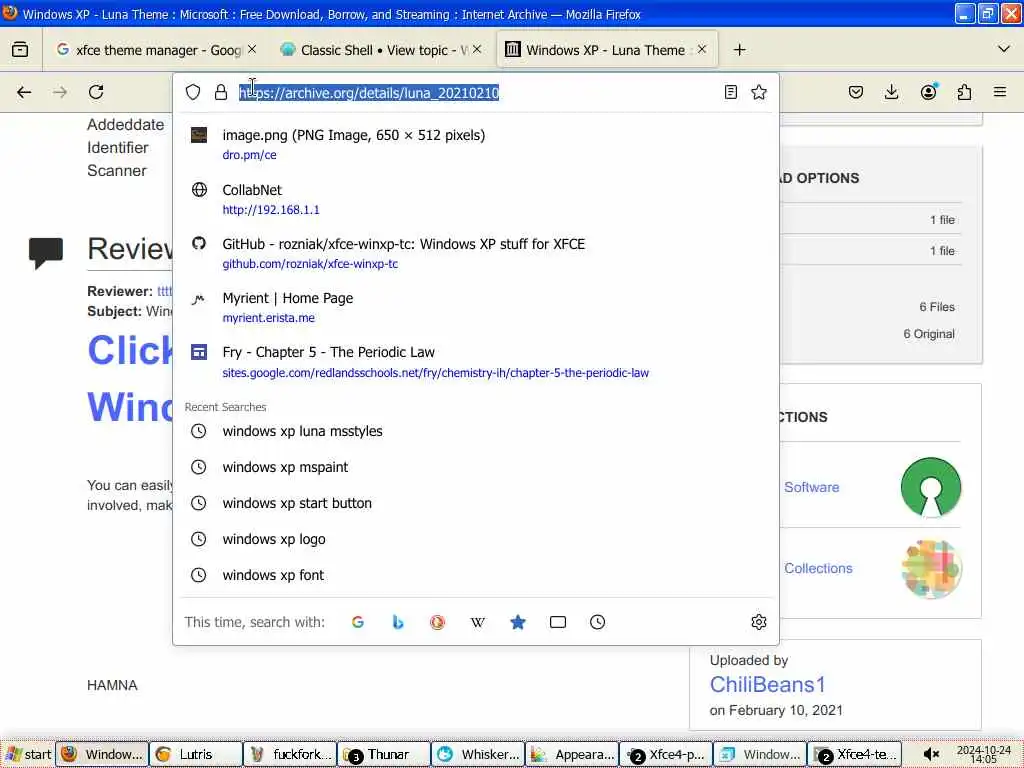View site security padlock info
Viewport: 1024px width, 768px height.
tap(221, 92)
